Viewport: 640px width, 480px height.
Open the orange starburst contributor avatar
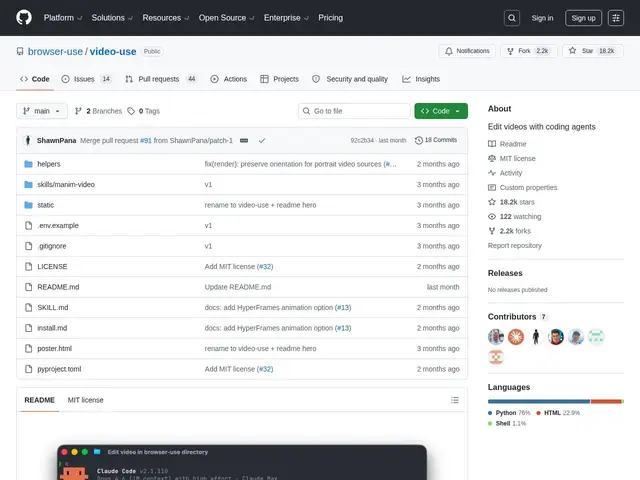[x=516, y=337]
